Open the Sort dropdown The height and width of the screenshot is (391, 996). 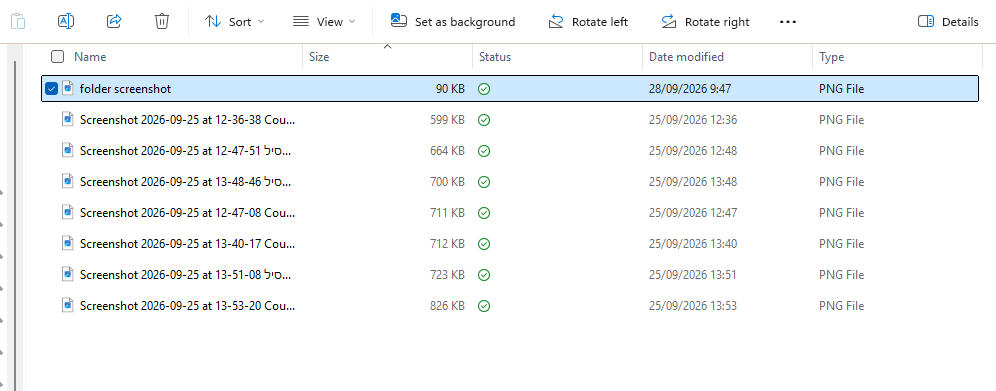tap(234, 22)
